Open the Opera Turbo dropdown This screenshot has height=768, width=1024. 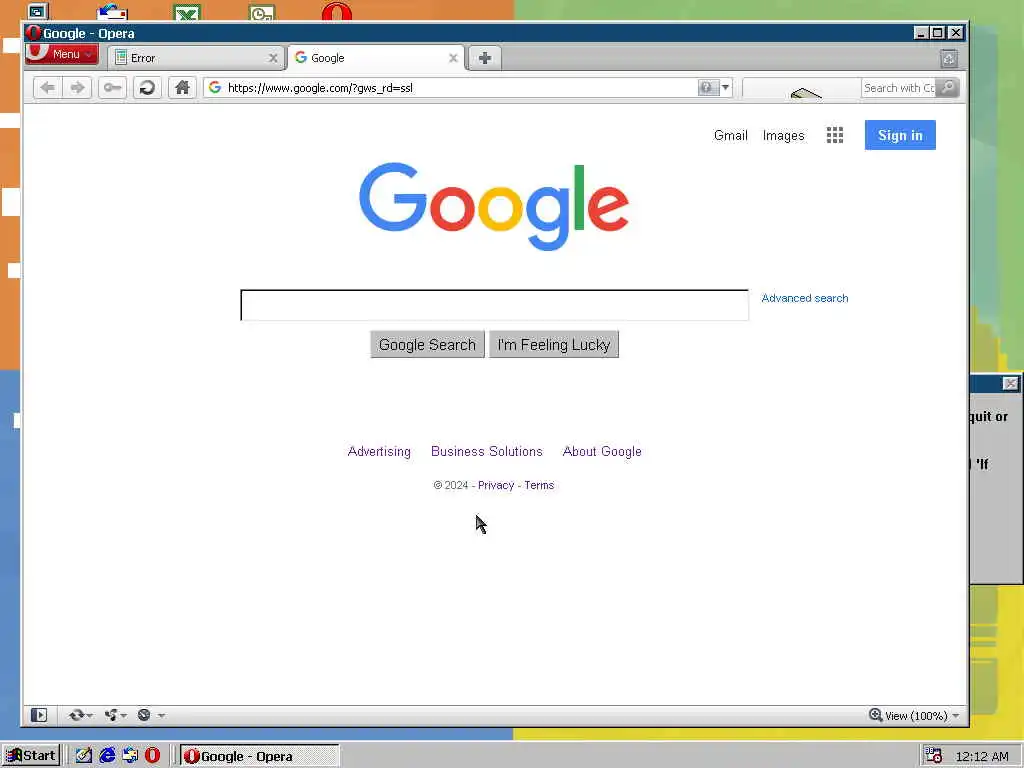point(151,715)
